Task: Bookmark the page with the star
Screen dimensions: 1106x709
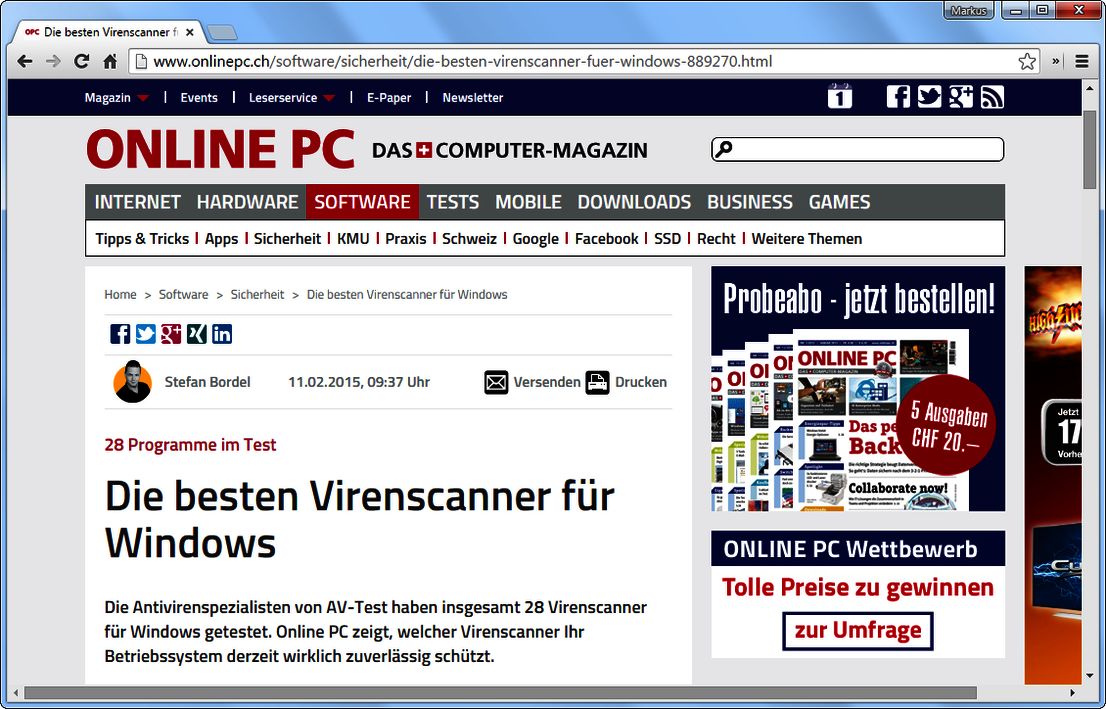Action: 1027,61
